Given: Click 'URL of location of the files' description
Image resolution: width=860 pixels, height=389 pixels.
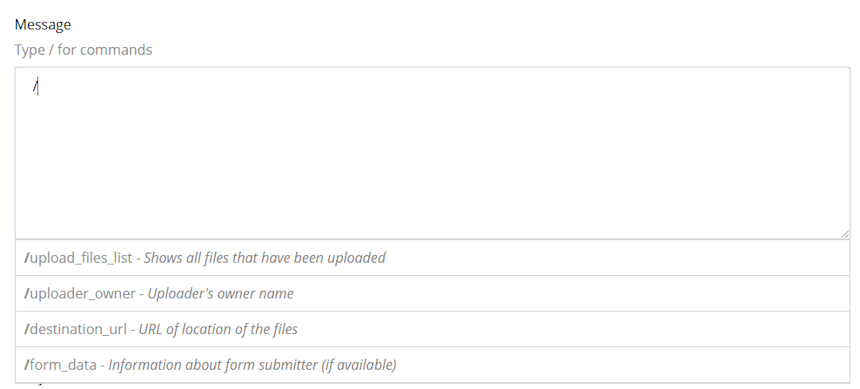Looking at the screenshot, I should tap(218, 329).
